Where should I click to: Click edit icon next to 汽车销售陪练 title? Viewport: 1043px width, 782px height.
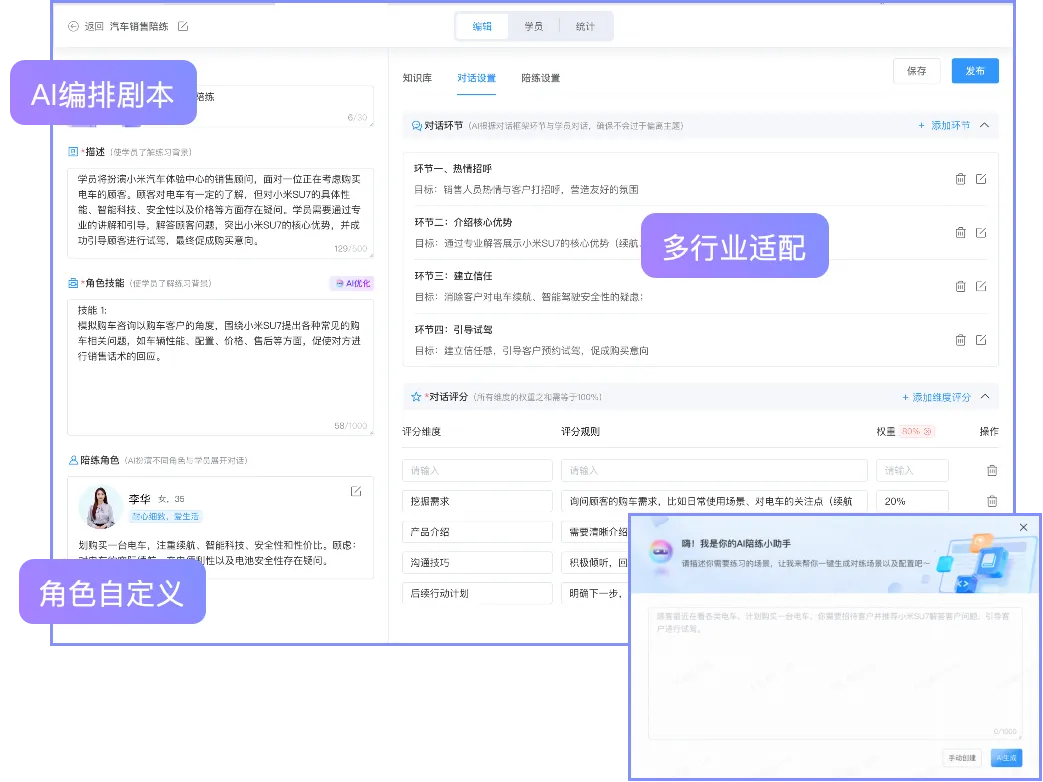coord(183,27)
